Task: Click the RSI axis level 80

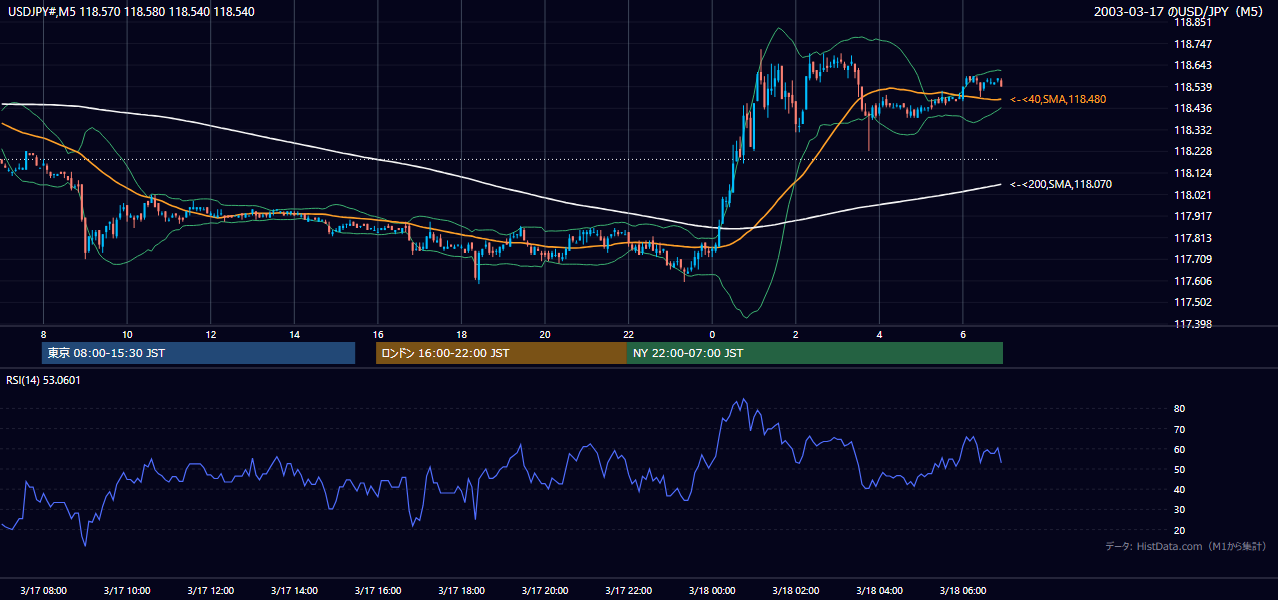Action: pyautogui.click(x=1179, y=409)
